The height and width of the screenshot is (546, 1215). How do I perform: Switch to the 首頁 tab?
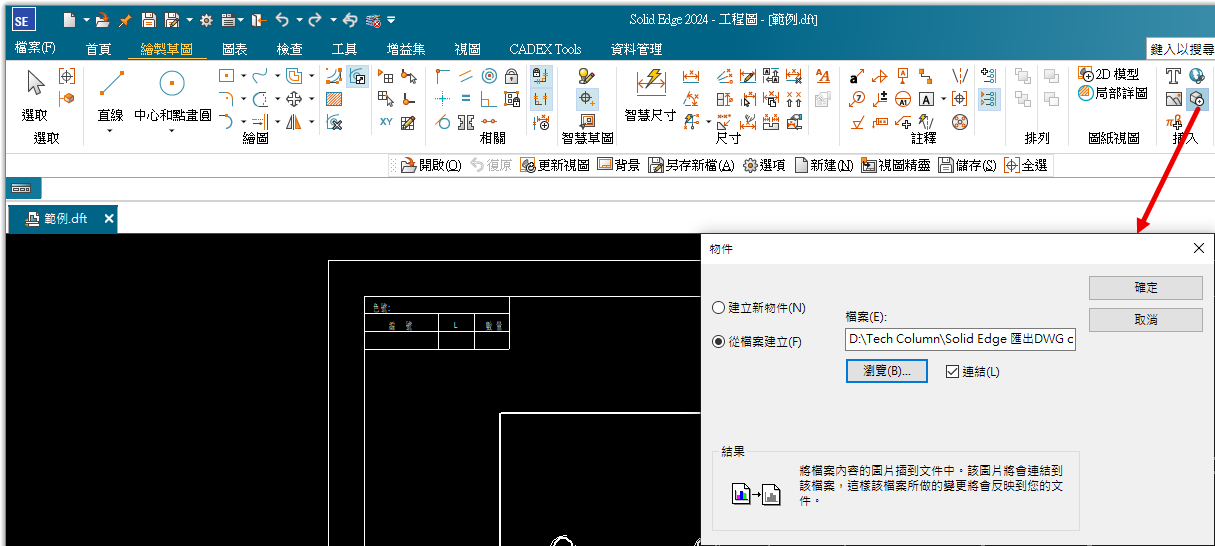(x=99, y=48)
